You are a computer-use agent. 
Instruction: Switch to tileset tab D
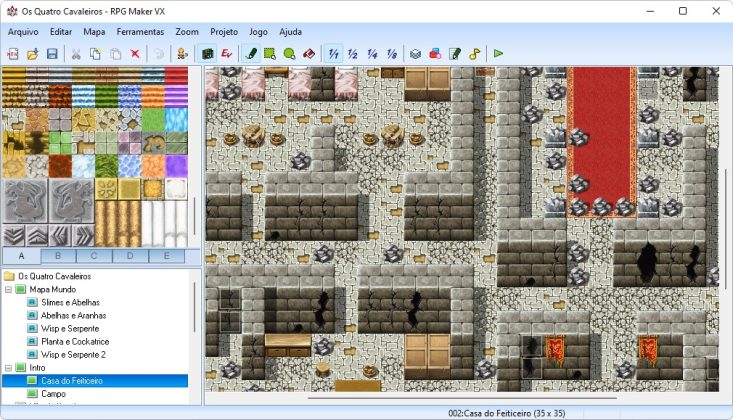(x=130, y=256)
